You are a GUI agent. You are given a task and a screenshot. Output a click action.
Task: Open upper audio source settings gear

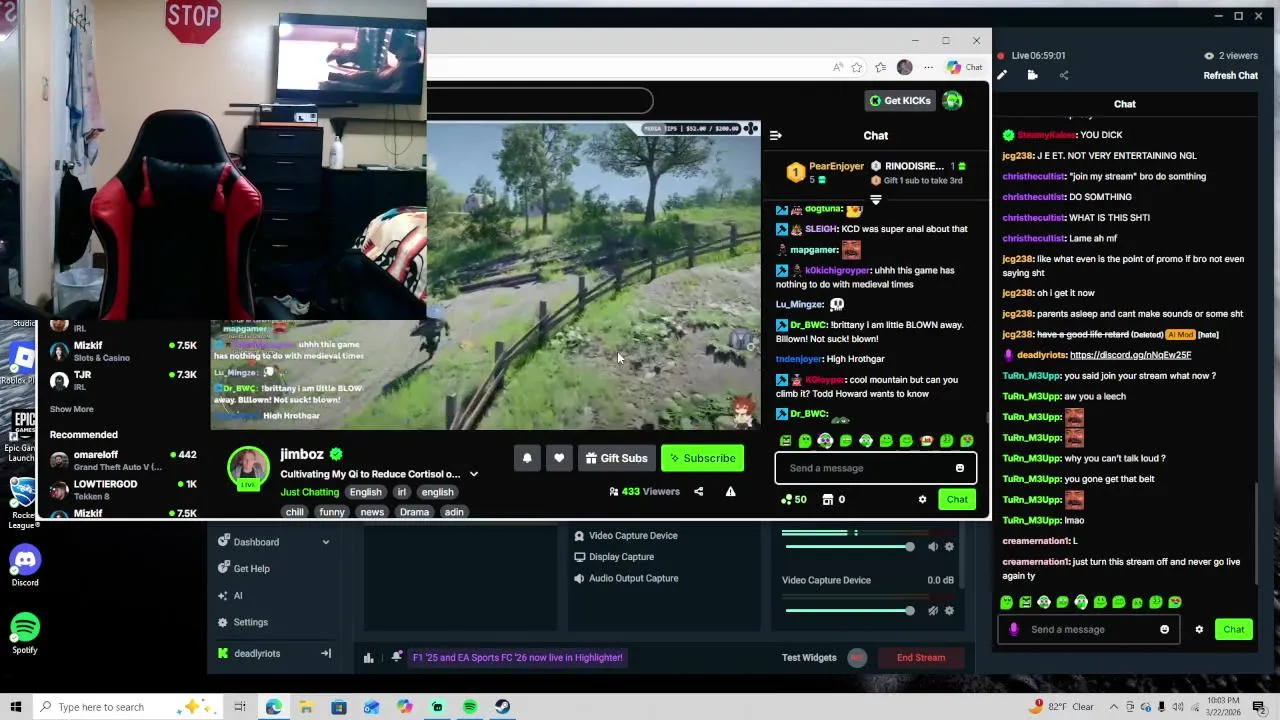coord(949,547)
